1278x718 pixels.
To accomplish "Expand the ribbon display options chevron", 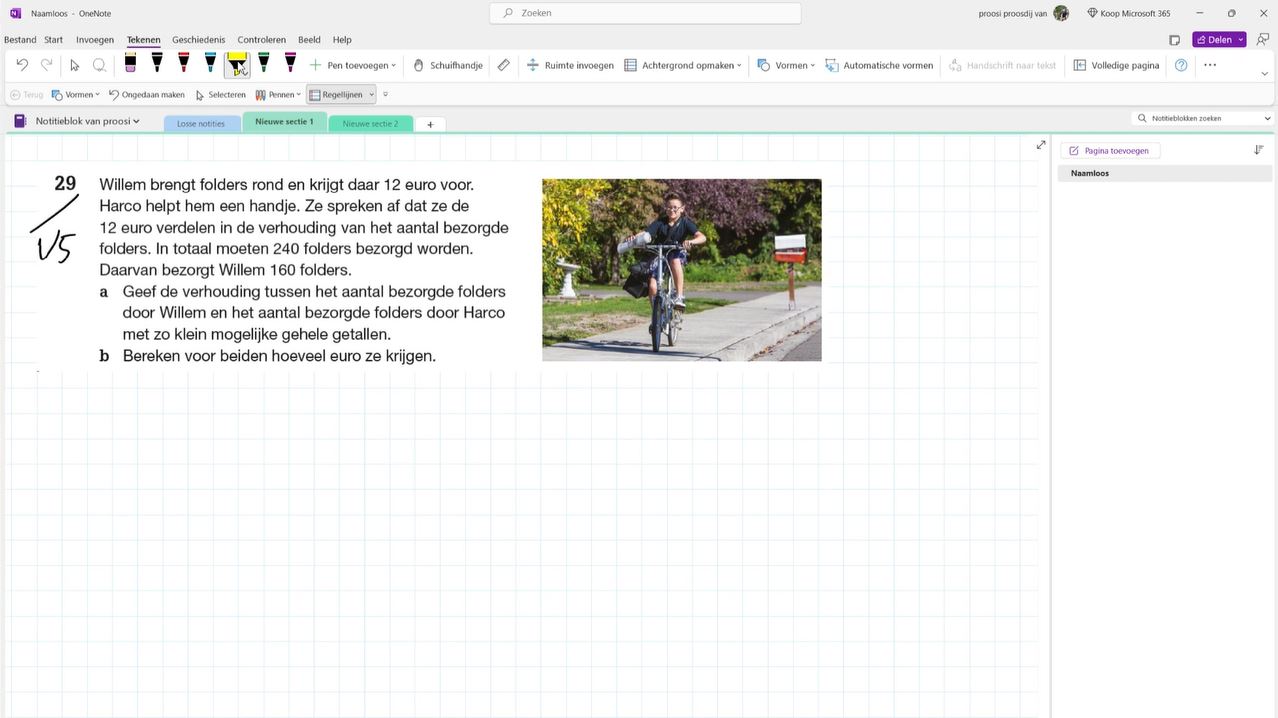I will [x=1264, y=74].
